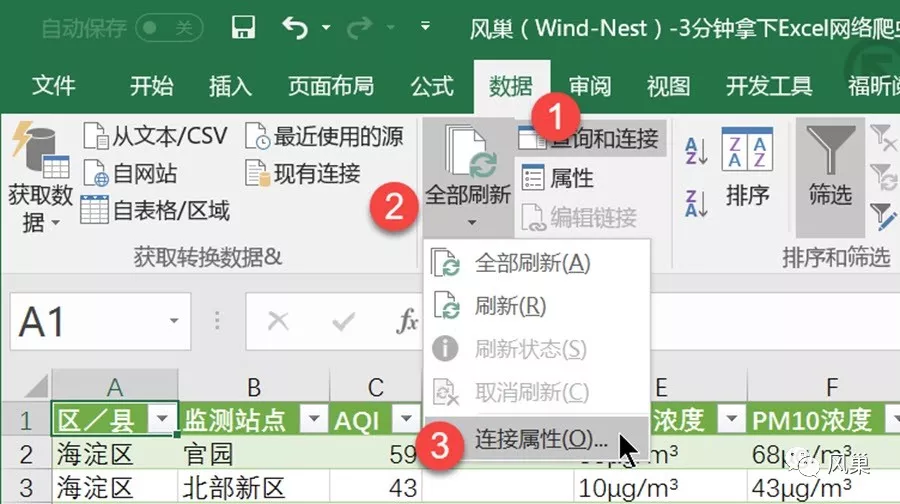The image size is (900, 504).
Task: Expand the Name Box dropdown arrow
Action: coord(174,321)
